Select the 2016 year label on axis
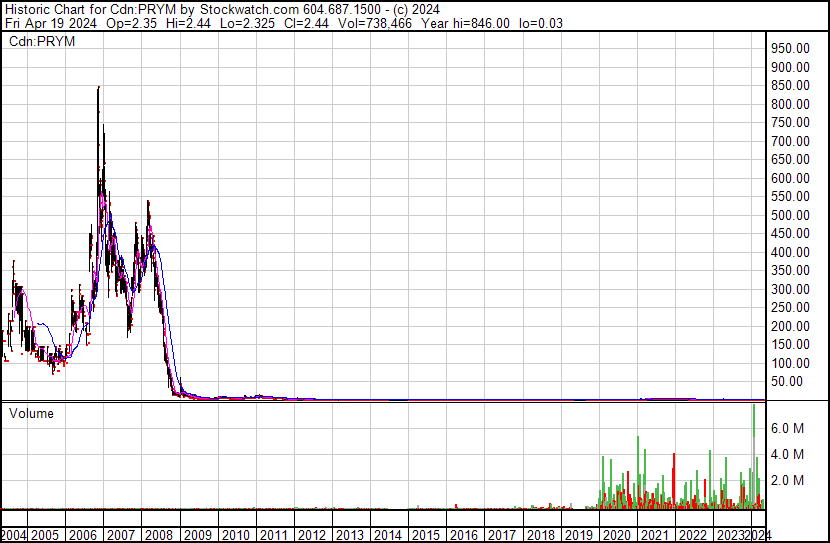This screenshot has height=543, width=830. [x=463, y=535]
